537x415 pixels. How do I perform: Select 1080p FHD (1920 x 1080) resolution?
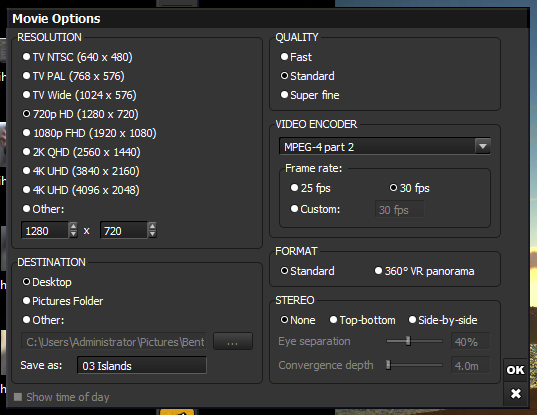[x=89, y=133]
